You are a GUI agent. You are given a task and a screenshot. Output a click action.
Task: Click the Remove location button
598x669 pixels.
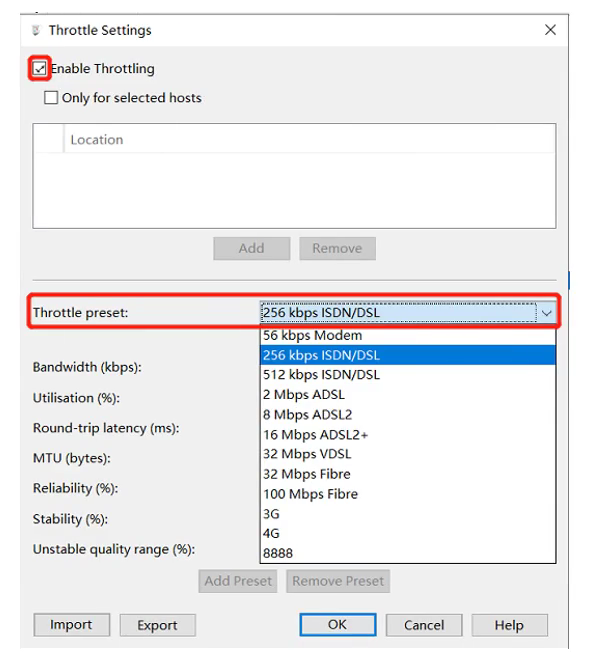point(337,248)
